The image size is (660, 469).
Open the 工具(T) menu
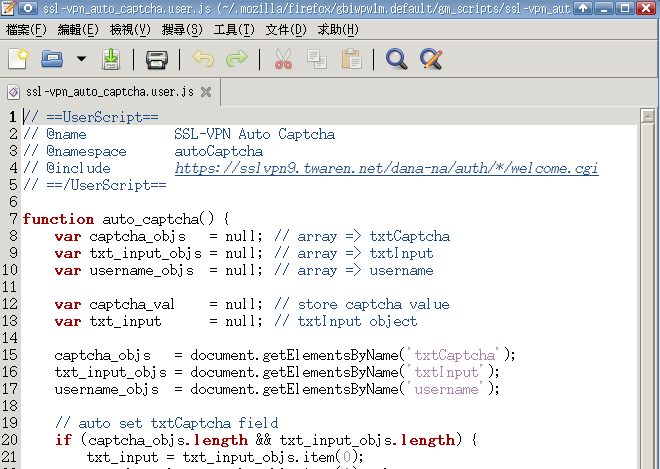233,30
